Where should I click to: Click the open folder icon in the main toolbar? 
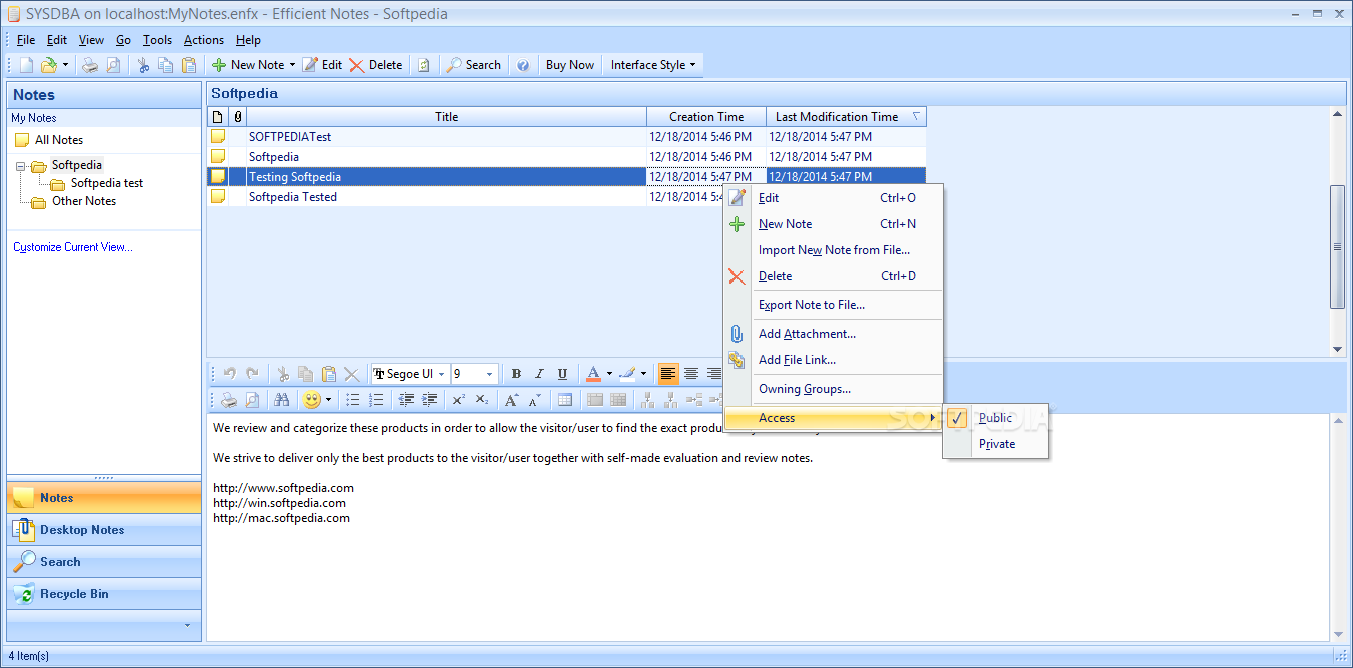48,65
